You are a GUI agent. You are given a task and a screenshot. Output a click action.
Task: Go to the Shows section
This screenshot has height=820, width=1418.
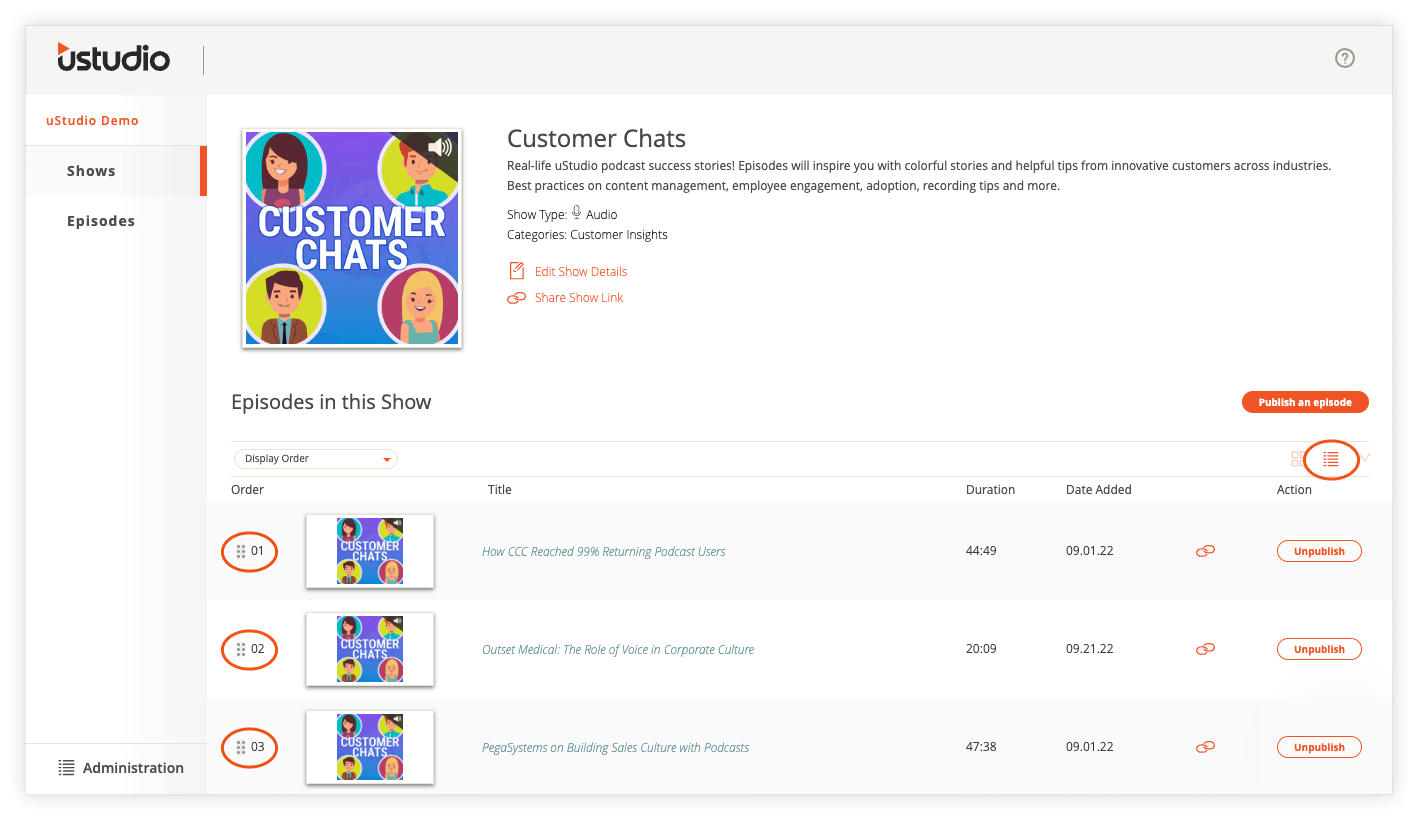click(x=115, y=171)
